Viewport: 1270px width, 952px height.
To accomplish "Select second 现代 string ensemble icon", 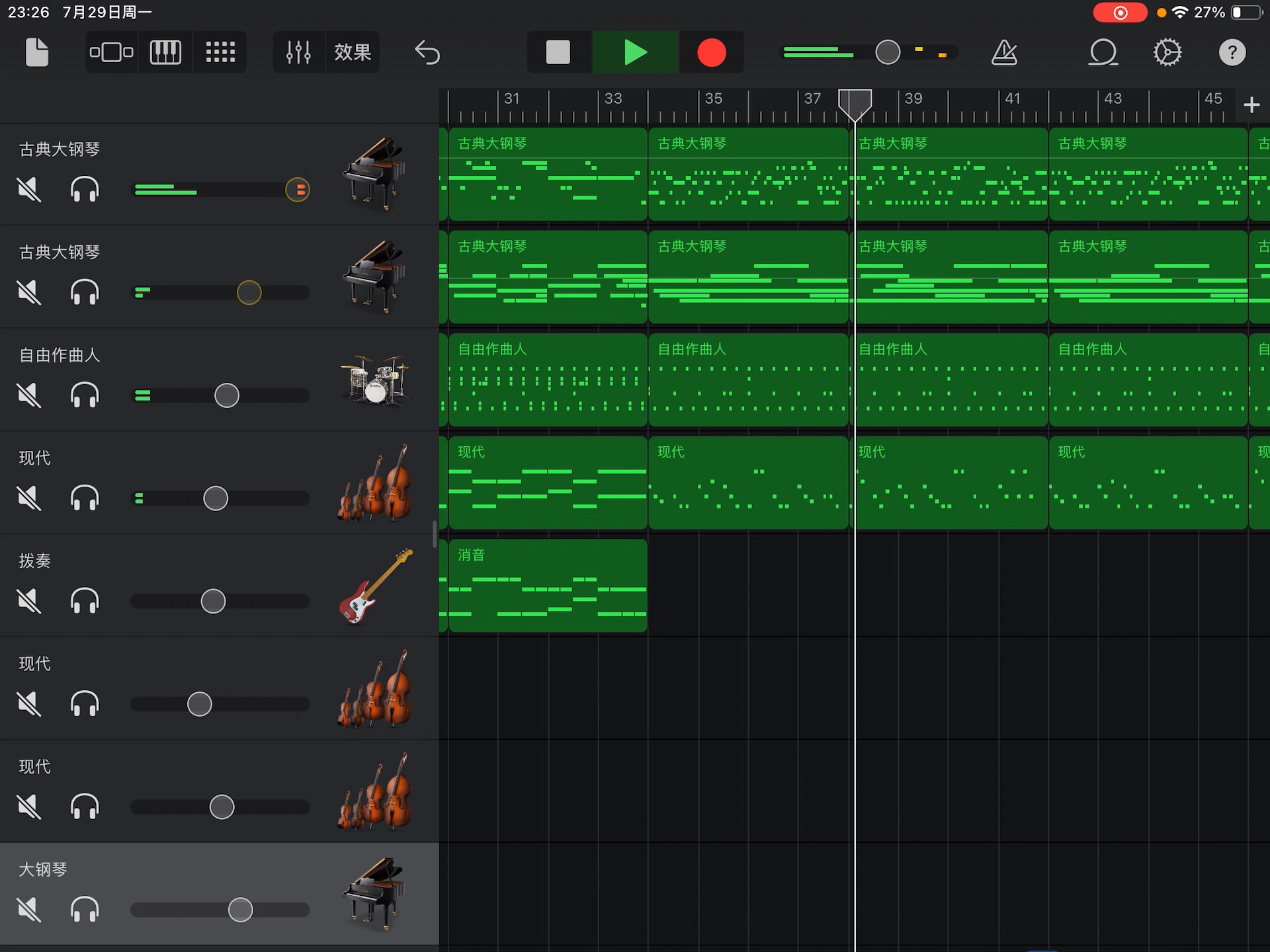I will [374, 688].
